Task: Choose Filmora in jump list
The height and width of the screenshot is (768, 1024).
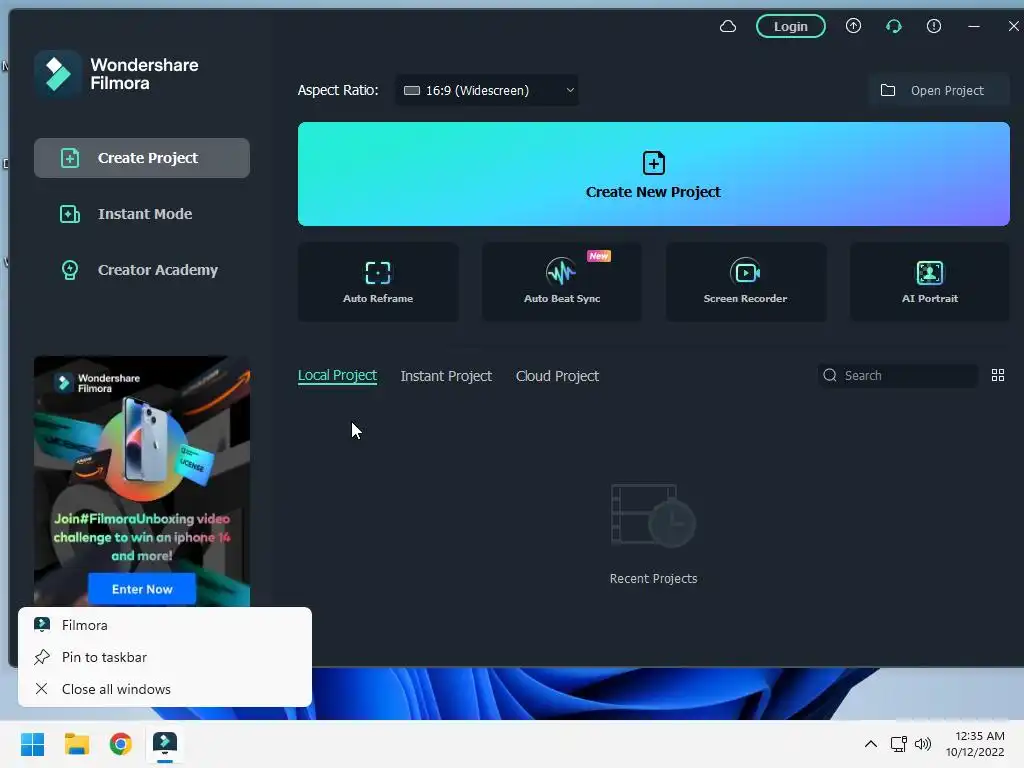Action: click(165, 625)
